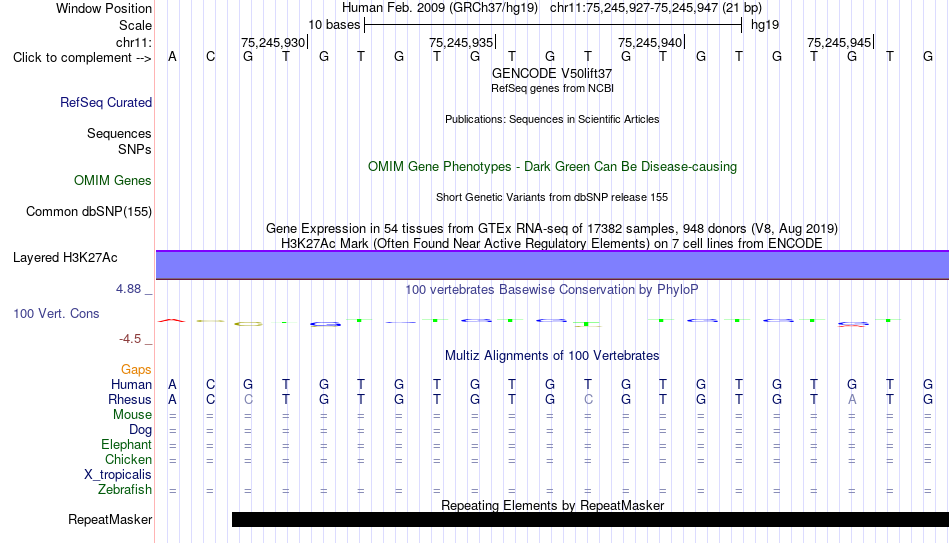Viewport: 950px width, 543px height.
Task: Click the 'Mouse' species label
Action: [133, 415]
